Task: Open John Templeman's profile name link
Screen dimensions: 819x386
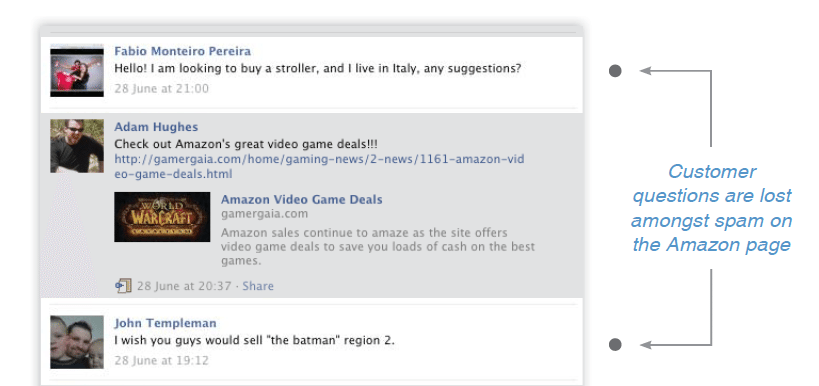Action: [165, 323]
